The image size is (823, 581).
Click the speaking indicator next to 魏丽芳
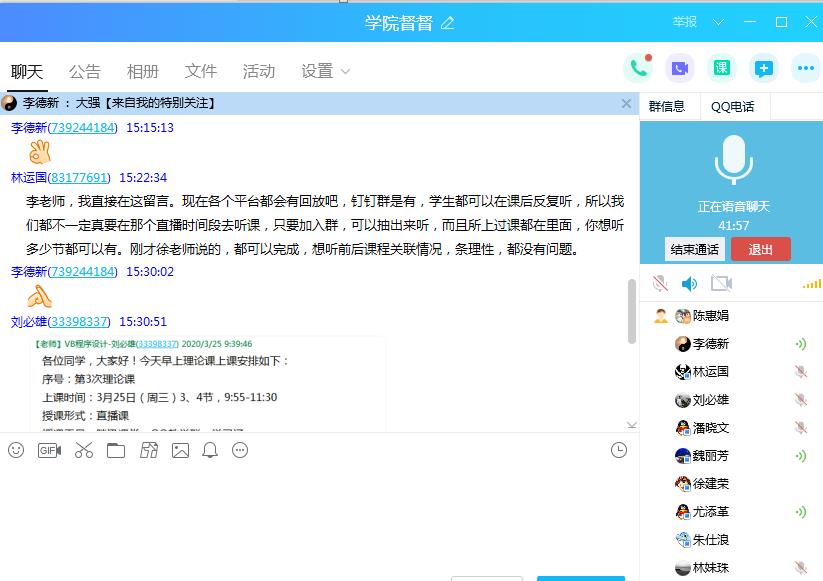800,456
